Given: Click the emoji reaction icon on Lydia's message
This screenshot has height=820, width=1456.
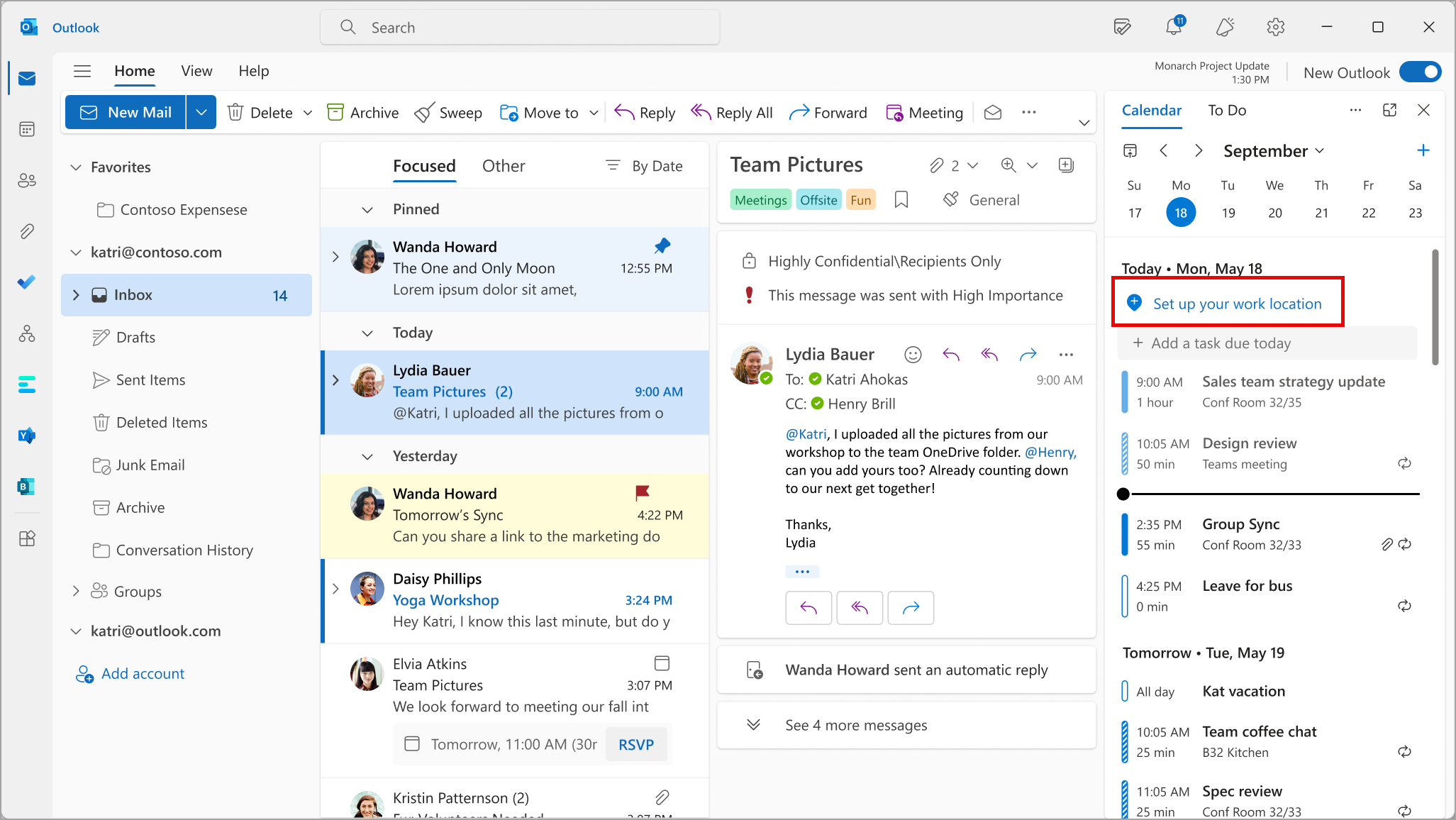Looking at the screenshot, I should 913,355.
